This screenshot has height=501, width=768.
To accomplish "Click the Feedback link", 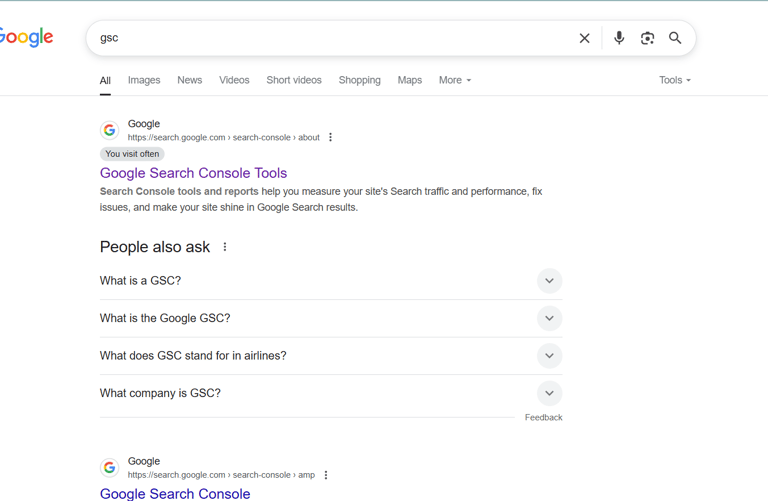I will coord(544,417).
